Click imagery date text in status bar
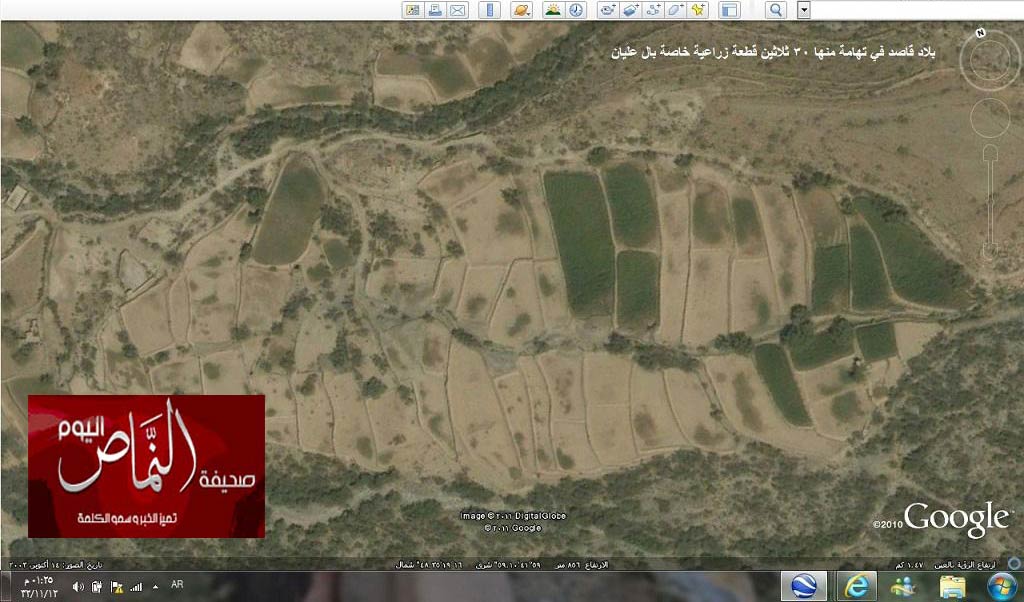This screenshot has height=602, width=1024. [x=56, y=565]
